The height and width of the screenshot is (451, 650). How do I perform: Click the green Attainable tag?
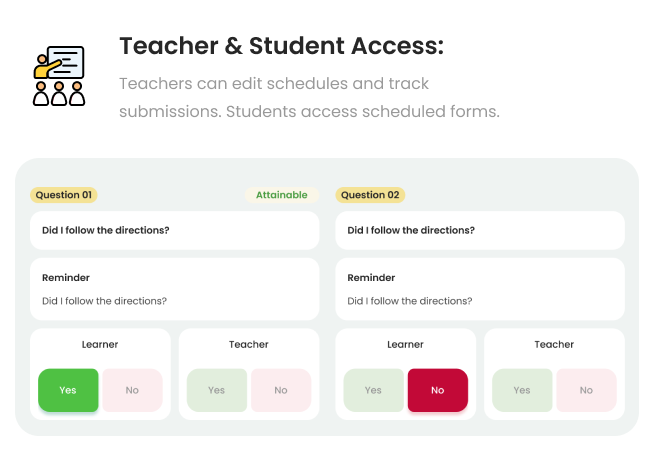pyautogui.click(x=281, y=195)
